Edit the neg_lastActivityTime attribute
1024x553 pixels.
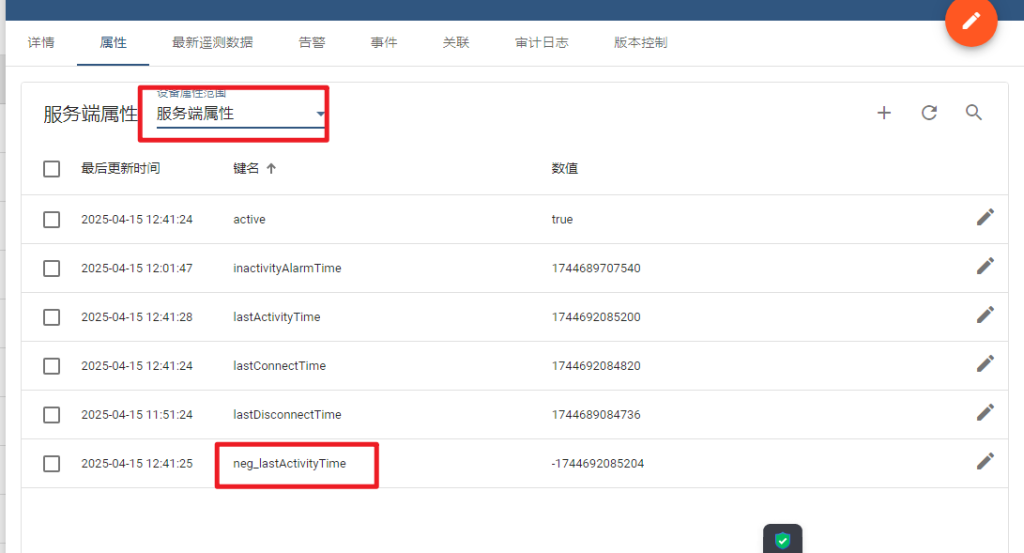985,462
